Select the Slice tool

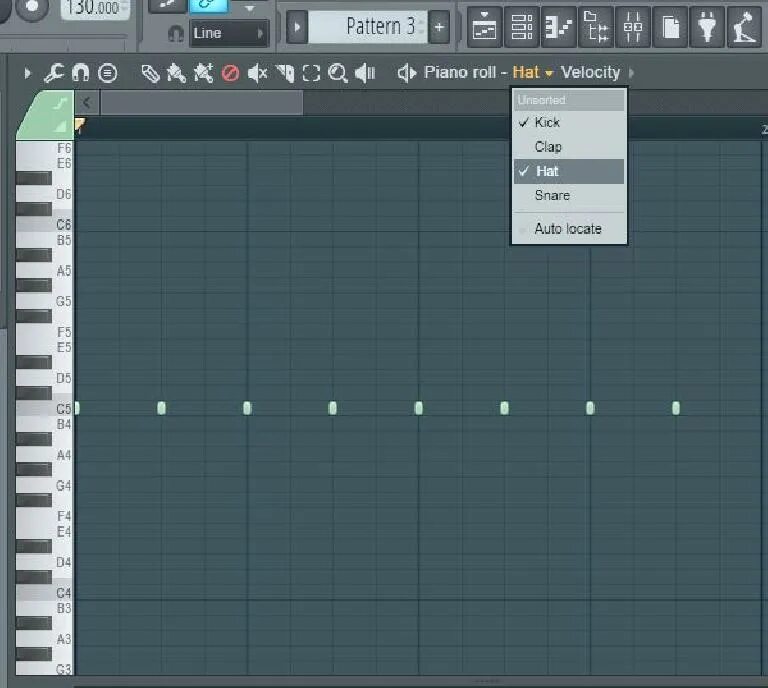[x=285, y=73]
